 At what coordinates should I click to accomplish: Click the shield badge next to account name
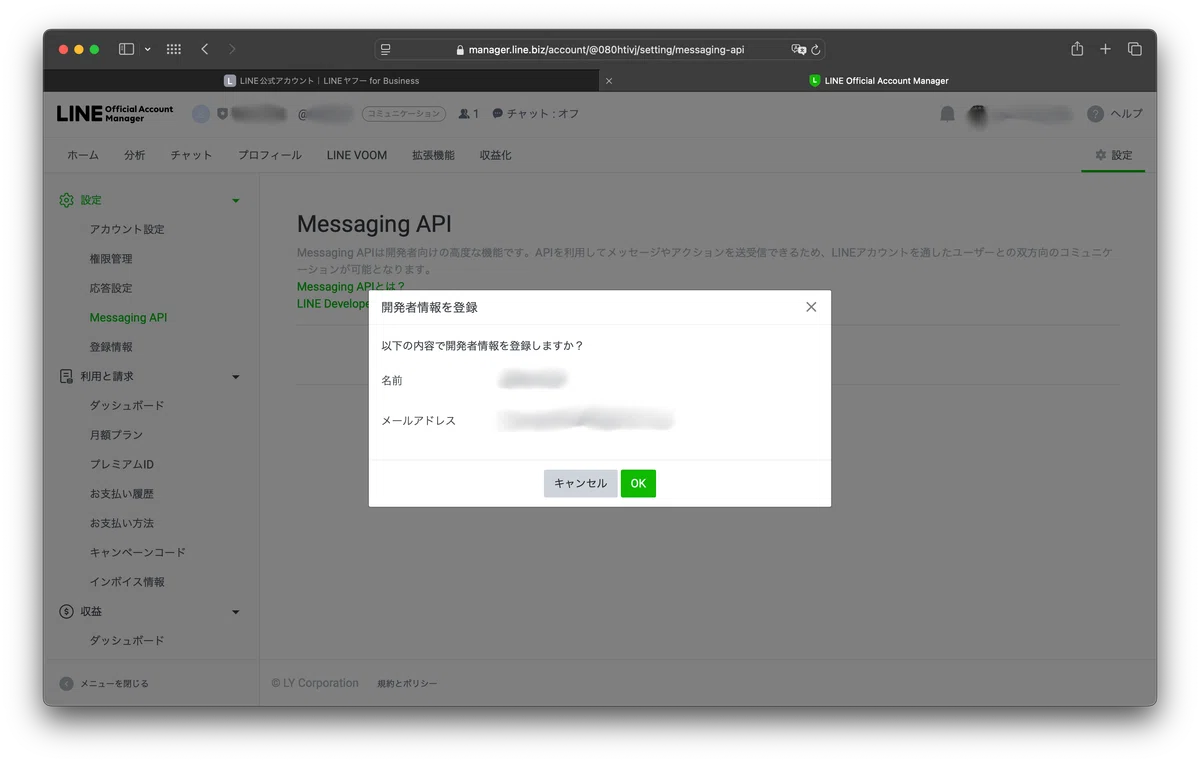(x=222, y=114)
